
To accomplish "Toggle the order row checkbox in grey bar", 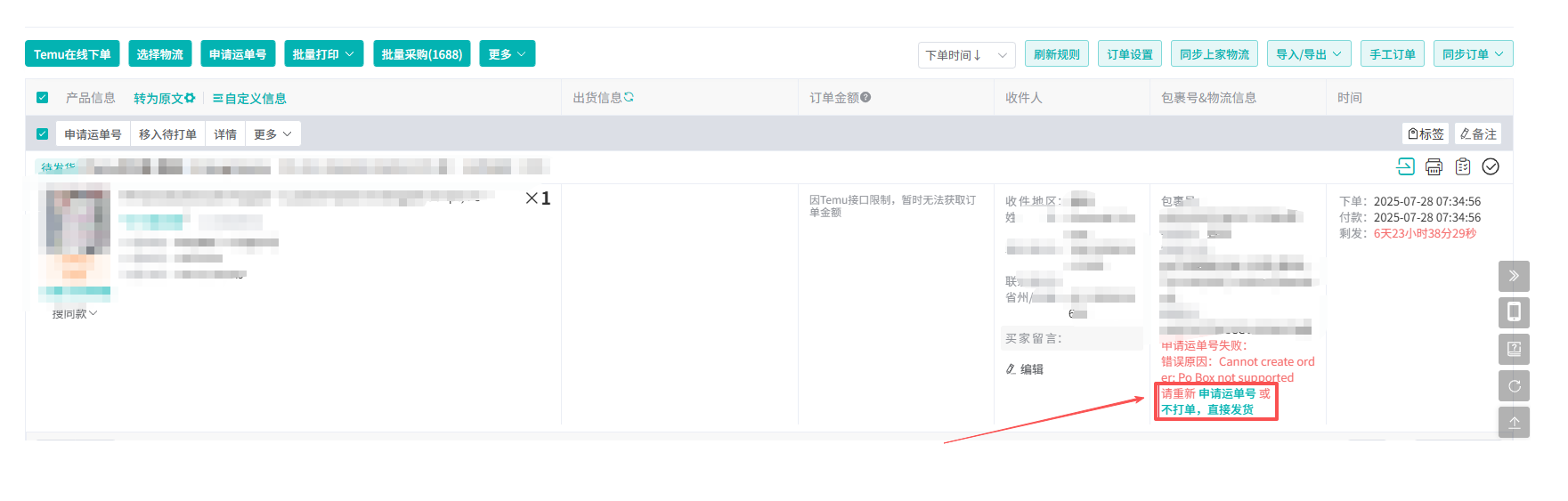I will (x=42, y=134).
